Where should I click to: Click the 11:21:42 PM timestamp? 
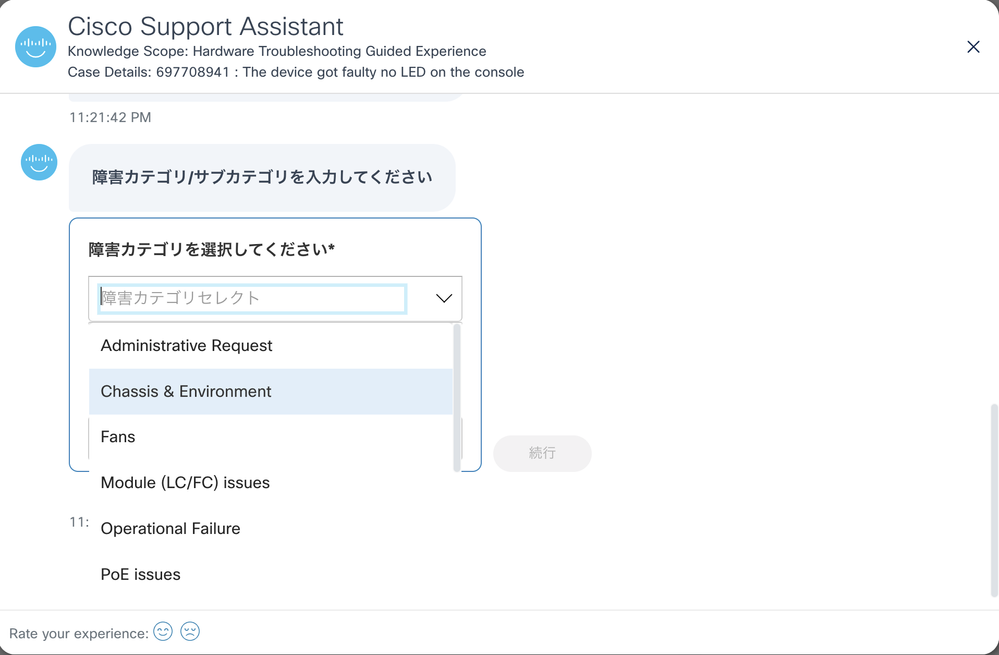[110, 117]
